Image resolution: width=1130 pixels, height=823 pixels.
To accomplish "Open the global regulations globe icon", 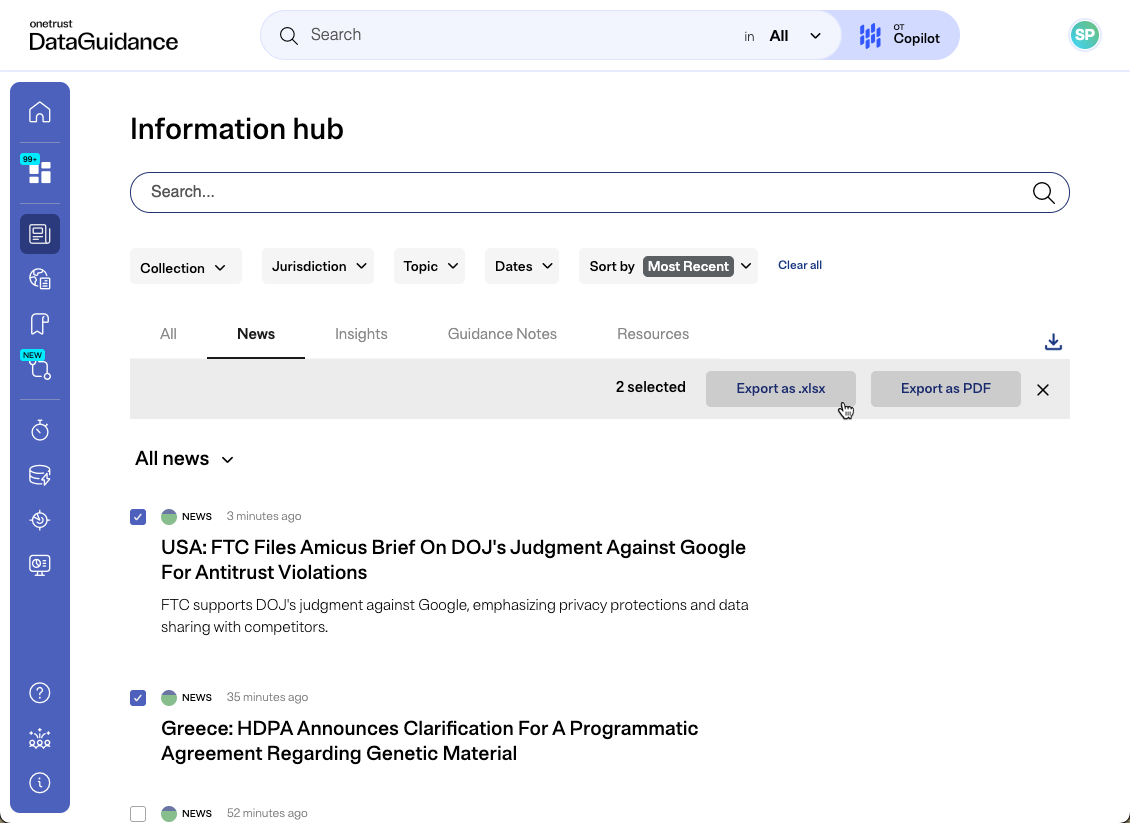I will (x=39, y=278).
